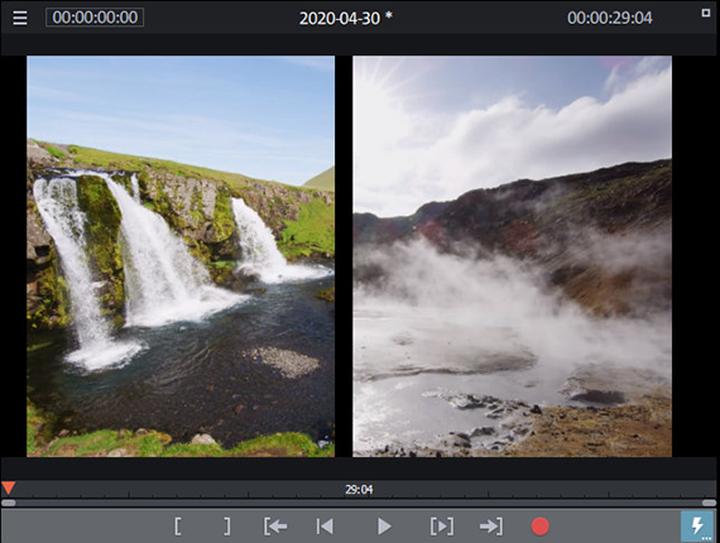Set the range out-point with right bracket
The width and height of the screenshot is (720, 543).
point(227,526)
